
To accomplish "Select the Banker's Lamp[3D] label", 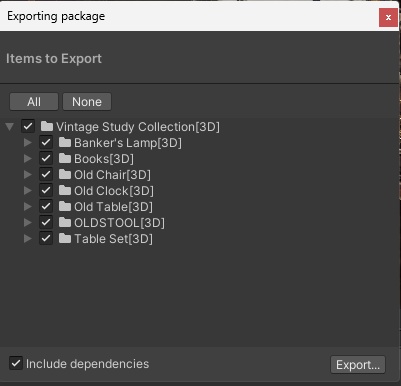I will [x=128, y=143].
